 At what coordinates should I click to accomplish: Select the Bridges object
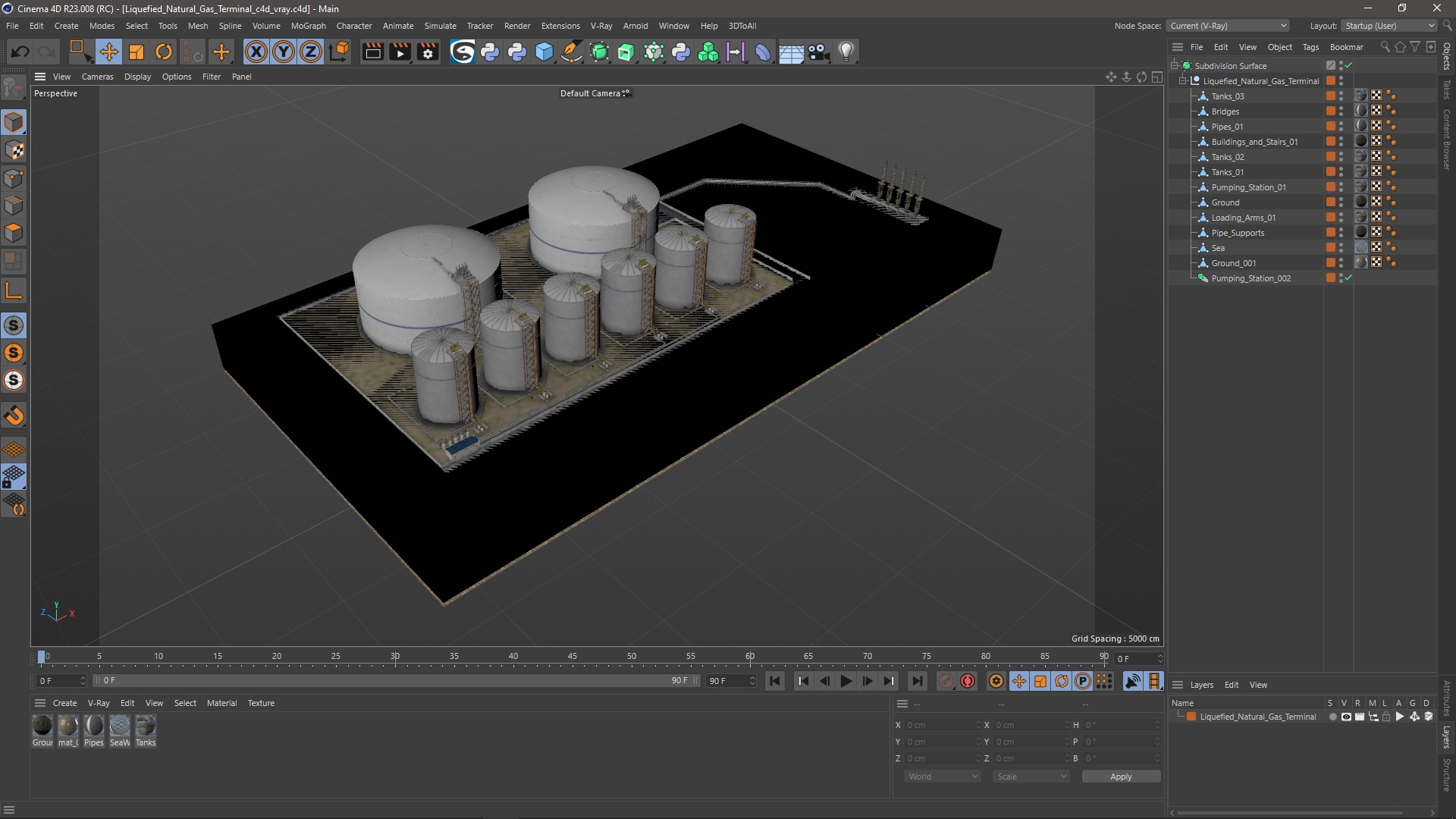point(1225,111)
